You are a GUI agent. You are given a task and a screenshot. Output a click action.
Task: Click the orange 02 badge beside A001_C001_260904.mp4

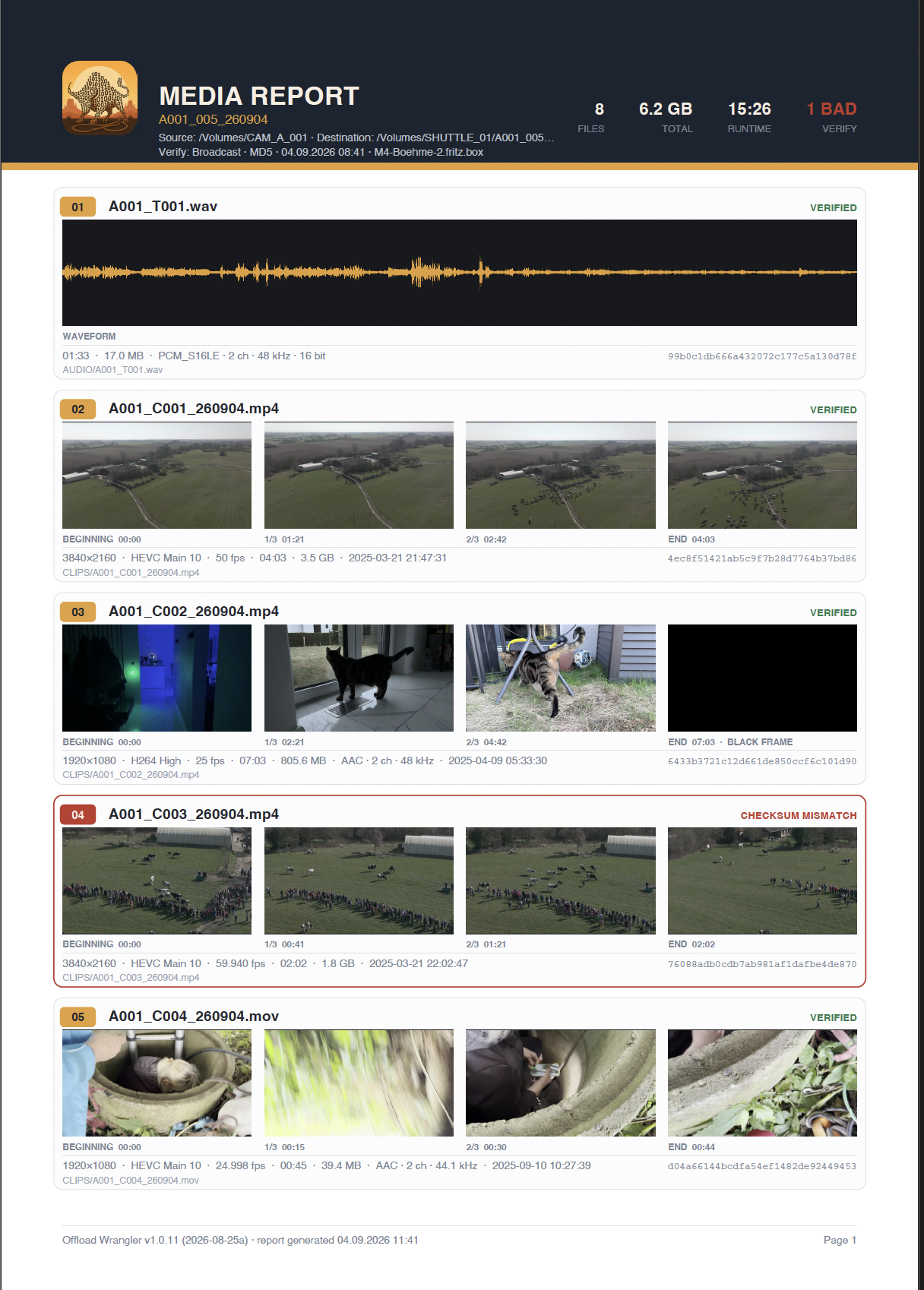(x=78, y=409)
